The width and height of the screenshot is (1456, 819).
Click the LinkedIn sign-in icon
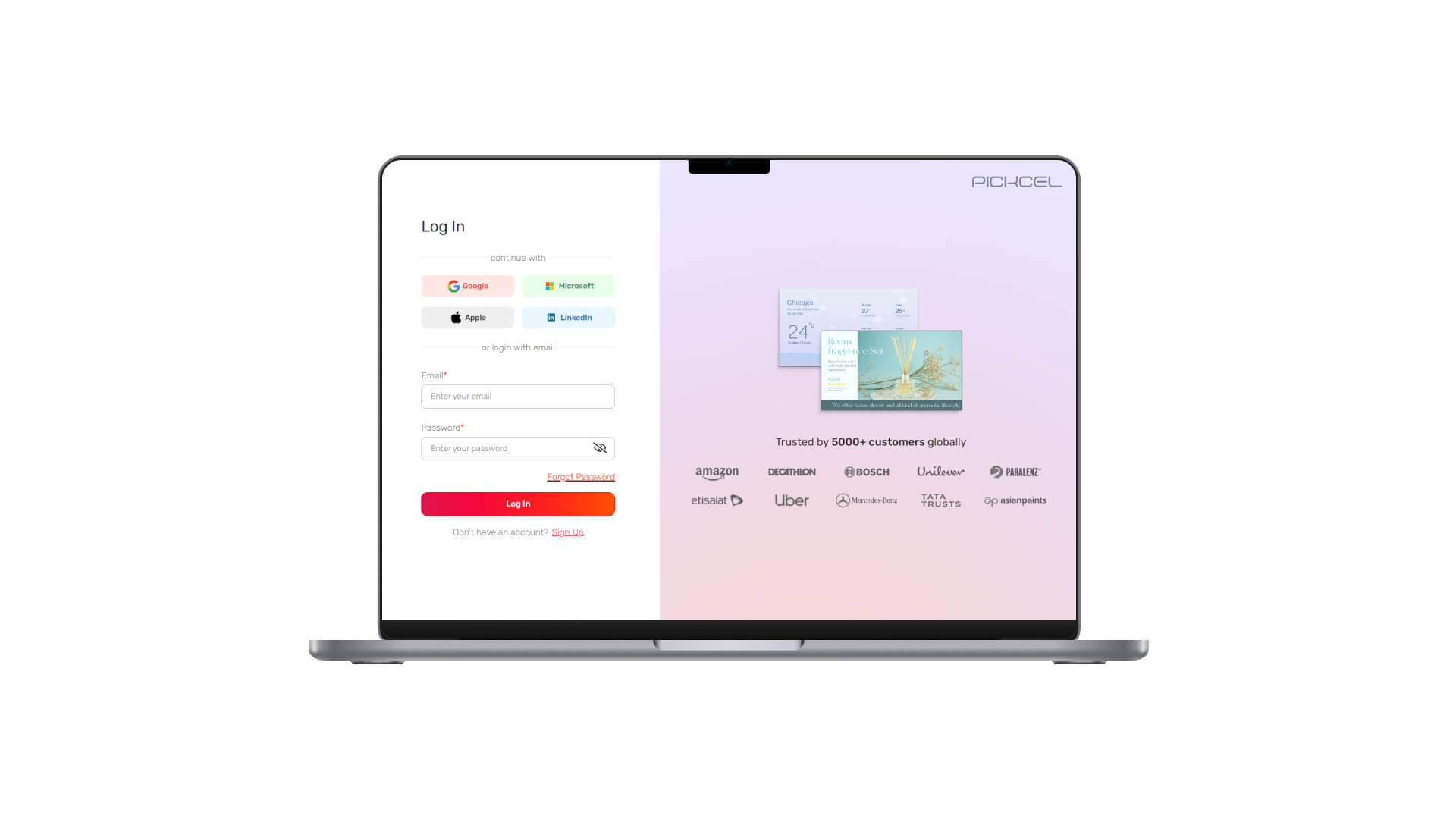(550, 317)
